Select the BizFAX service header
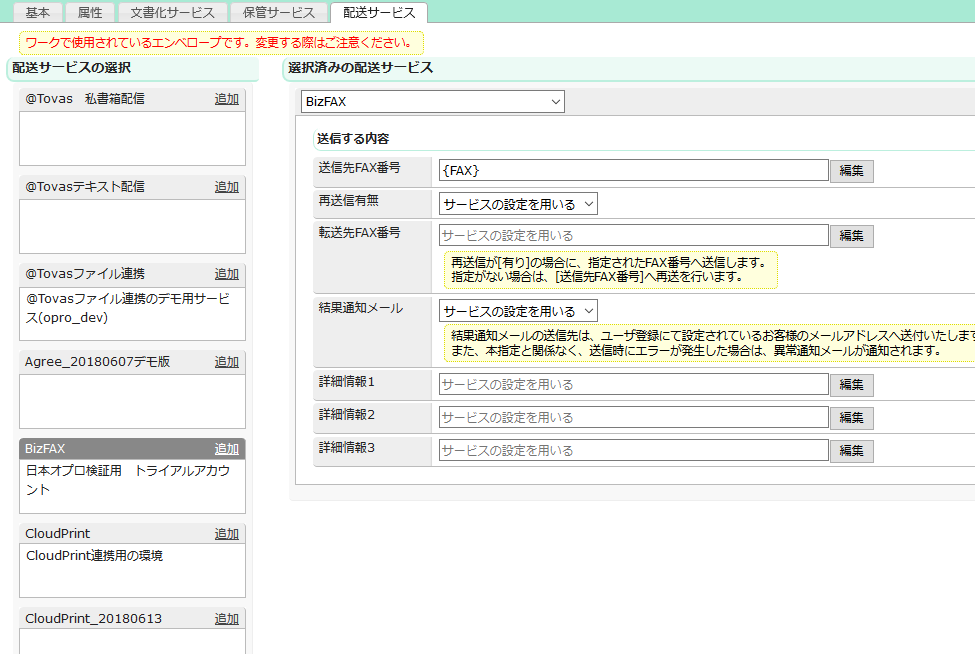The height and width of the screenshot is (654, 975). pyautogui.click(x=110, y=449)
